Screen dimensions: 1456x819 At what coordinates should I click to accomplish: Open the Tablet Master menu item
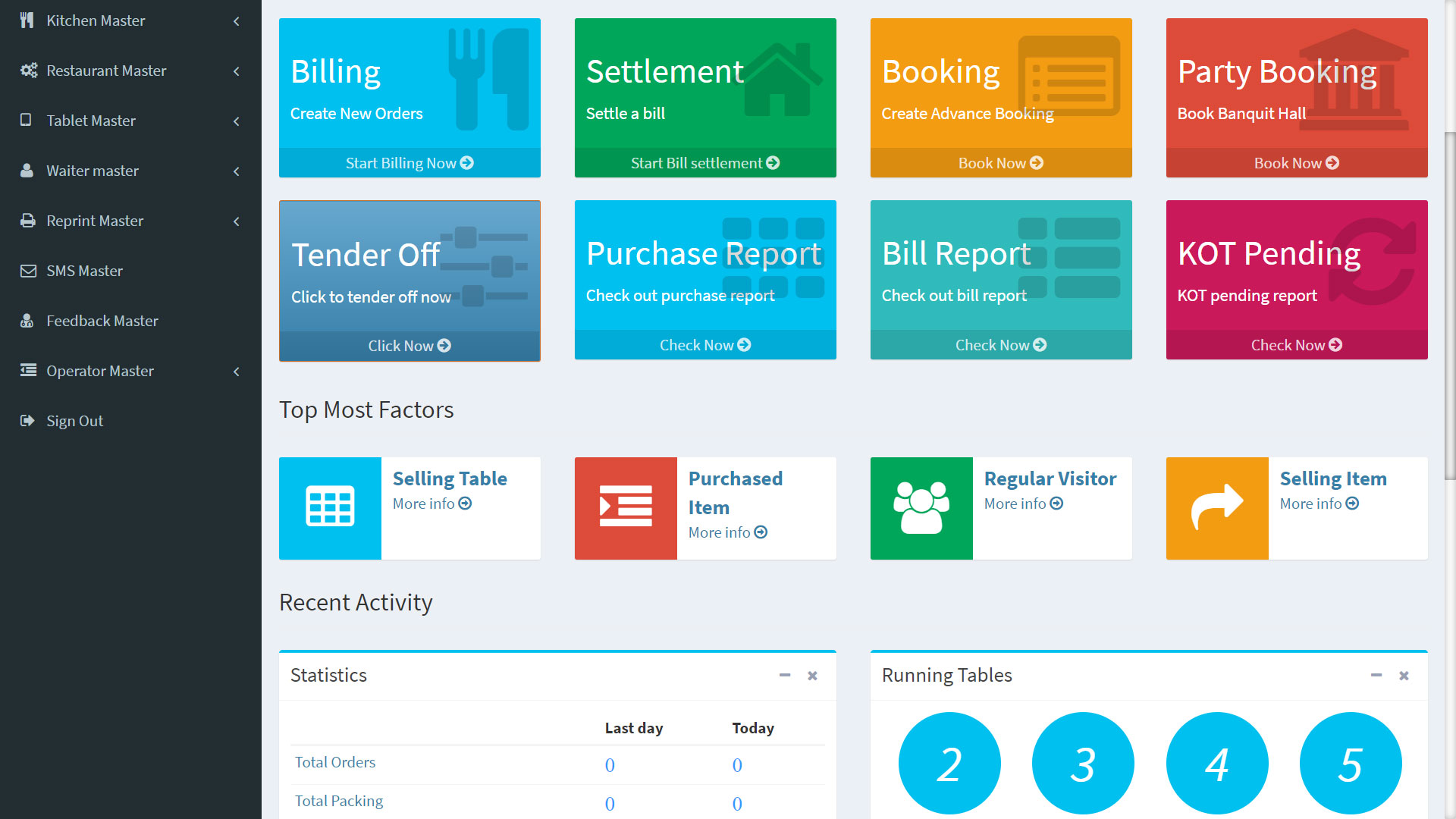tap(91, 121)
